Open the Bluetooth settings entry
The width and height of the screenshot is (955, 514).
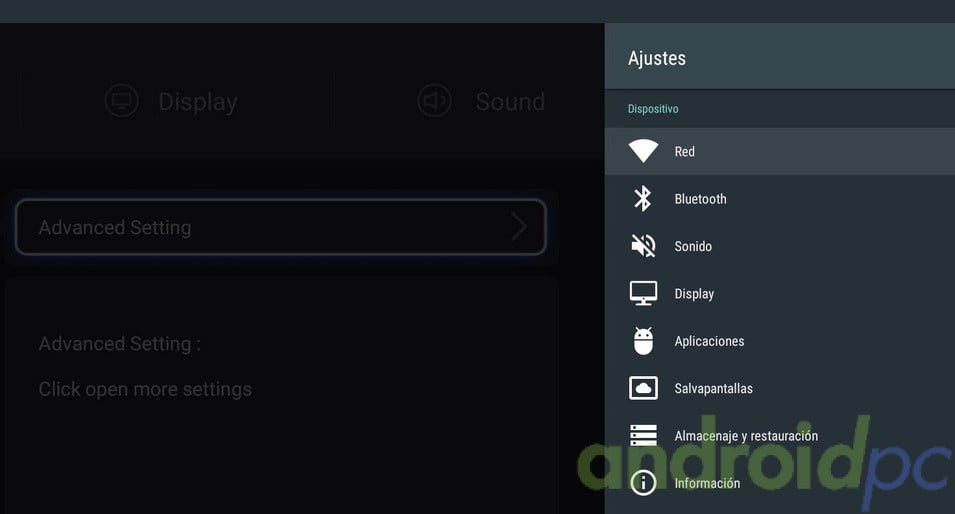[700, 199]
